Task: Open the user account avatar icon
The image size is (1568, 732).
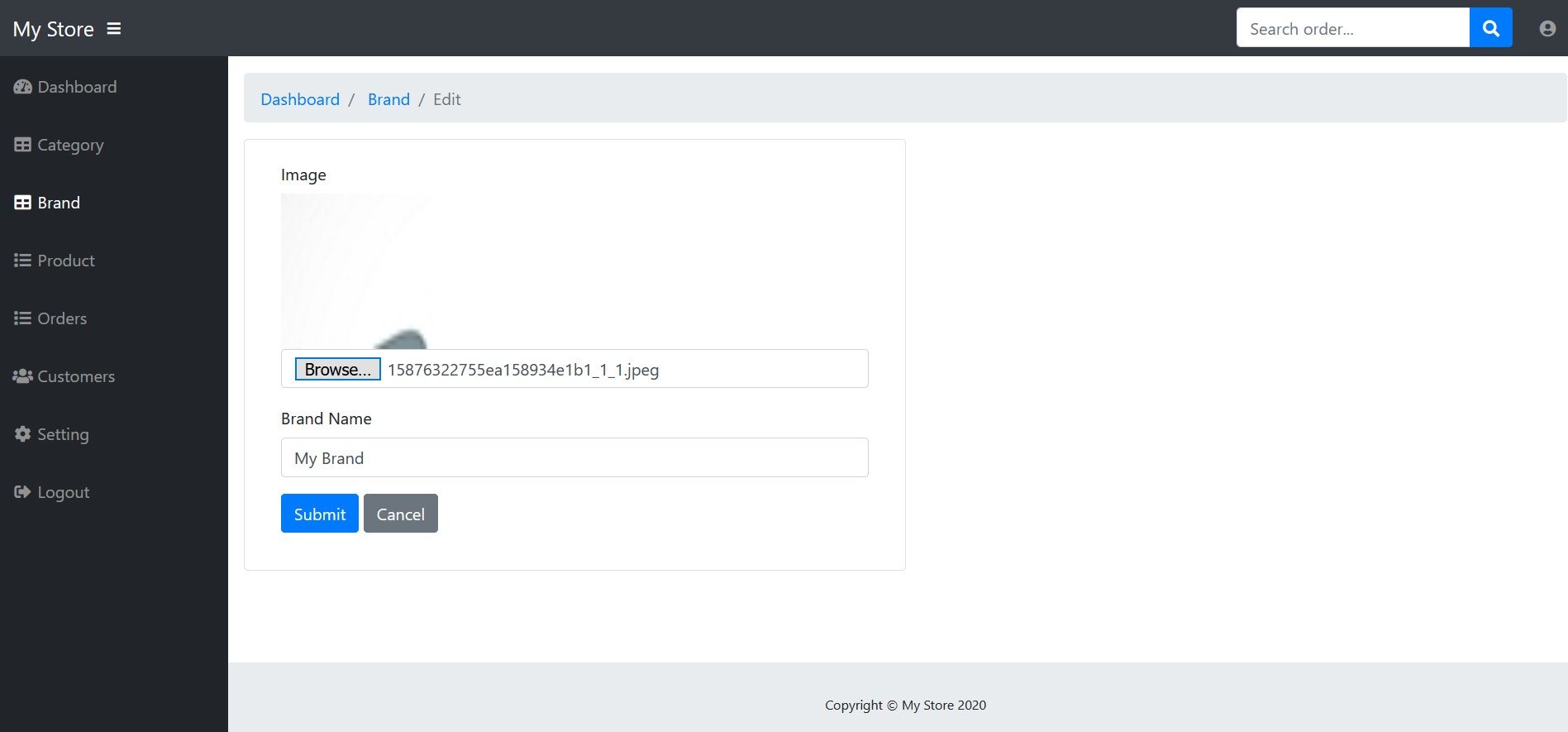Action: tap(1547, 29)
